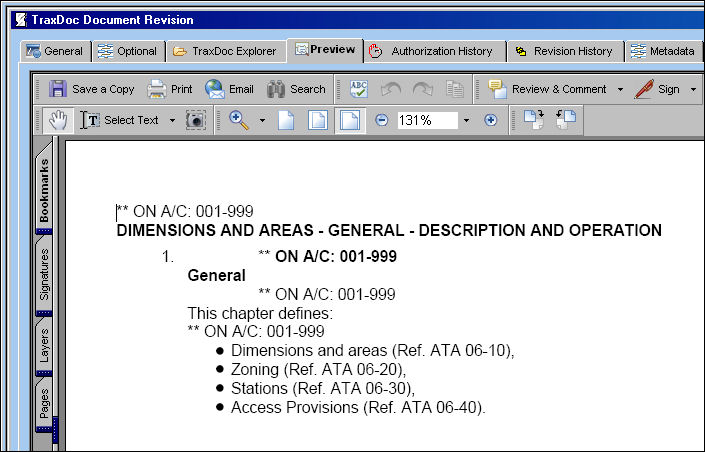This screenshot has height=452, width=705.
Task: Click the Review & Comment label
Action: pyautogui.click(x=559, y=89)
